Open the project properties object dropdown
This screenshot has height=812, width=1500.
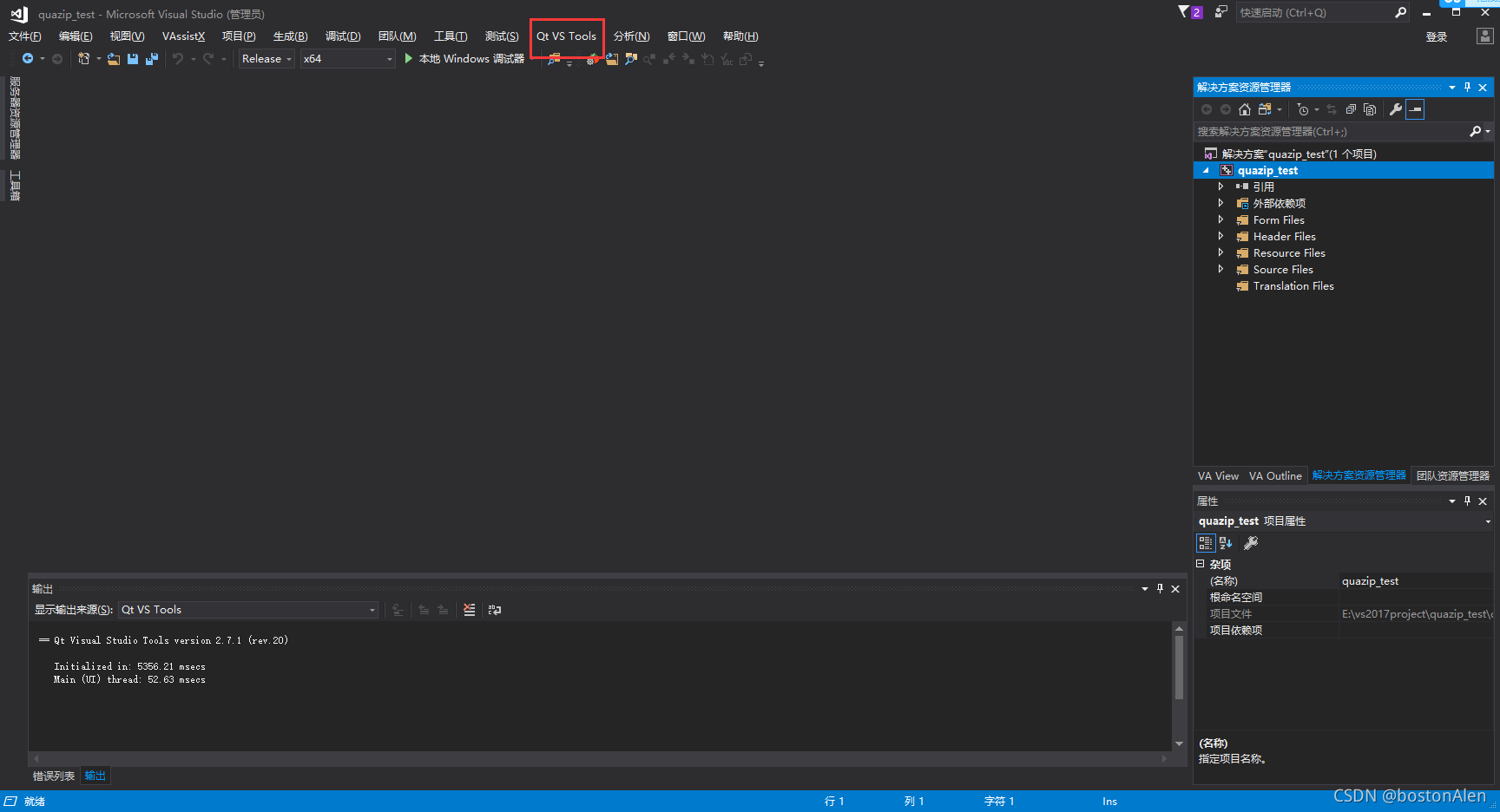1488,521
